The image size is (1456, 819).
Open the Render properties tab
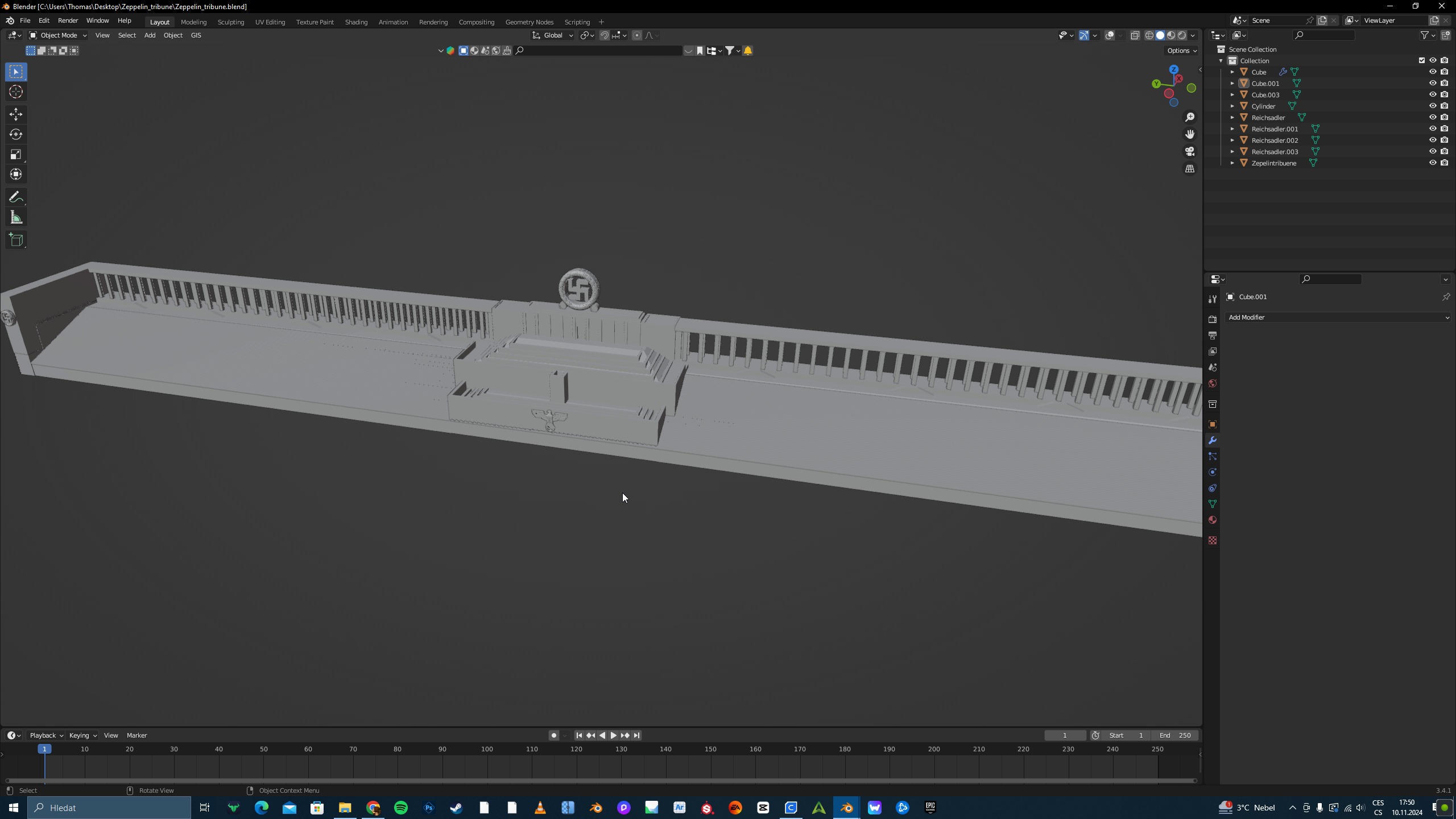[1213, 319]
